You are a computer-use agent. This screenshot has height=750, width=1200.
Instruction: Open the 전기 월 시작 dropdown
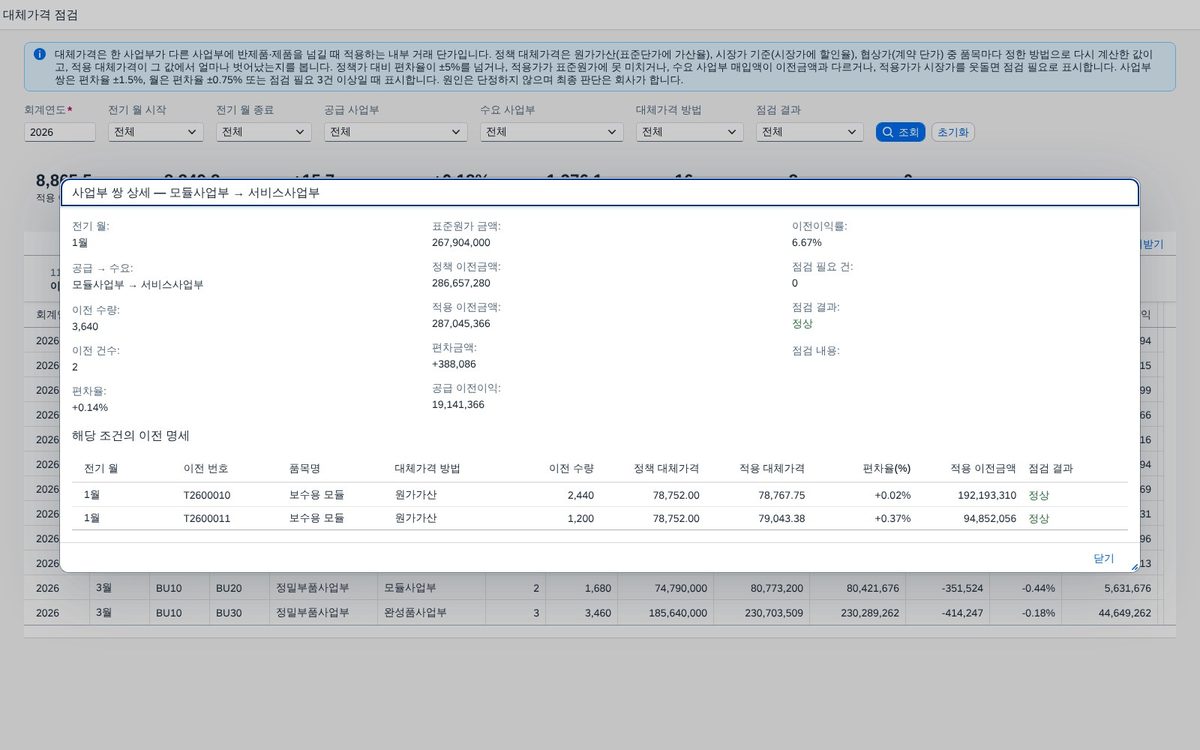(x=155, y=132)
